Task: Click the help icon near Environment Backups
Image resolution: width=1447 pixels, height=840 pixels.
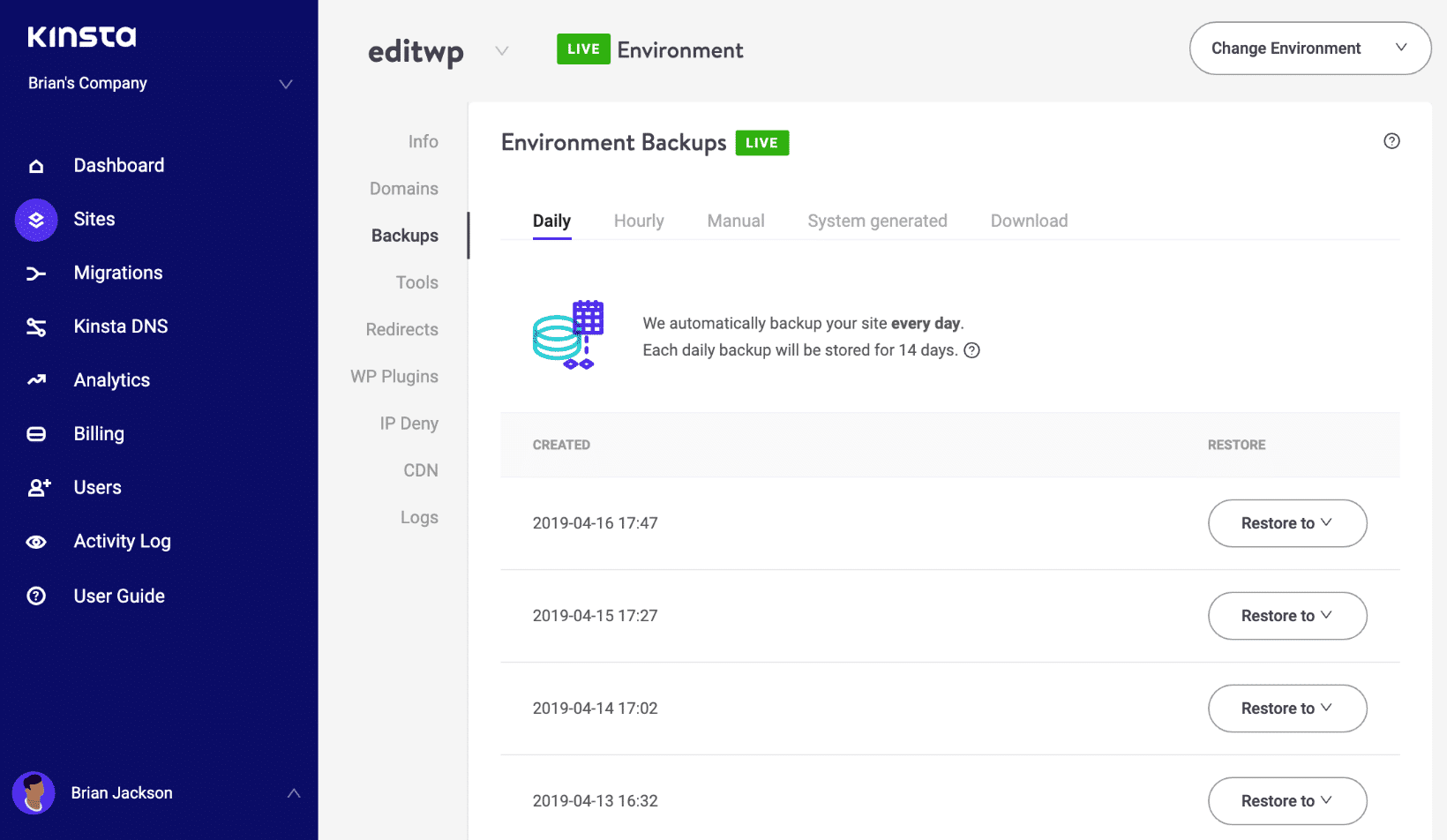Action: pyautogui.click(x=1391, y=140)
